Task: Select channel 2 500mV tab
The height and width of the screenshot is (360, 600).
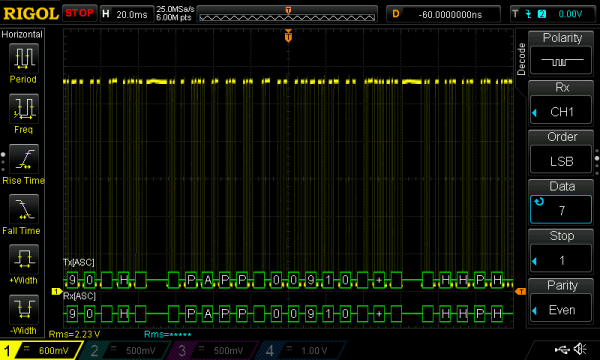Action: pyautogui.click(x=126, y=350)
